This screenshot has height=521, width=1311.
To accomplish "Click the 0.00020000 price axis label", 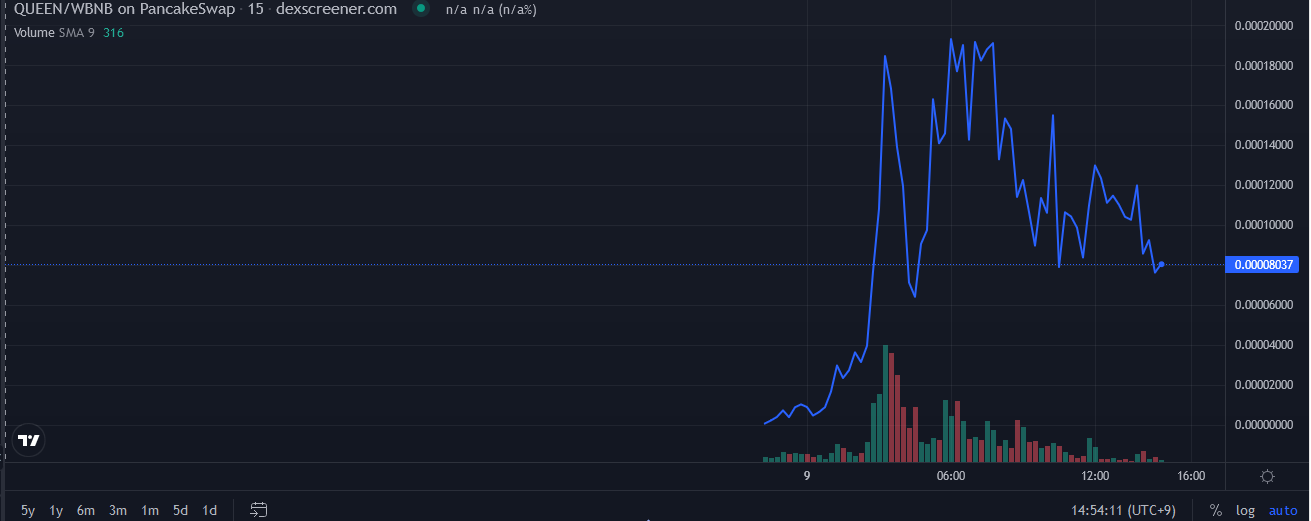I will coord(1264,26).
